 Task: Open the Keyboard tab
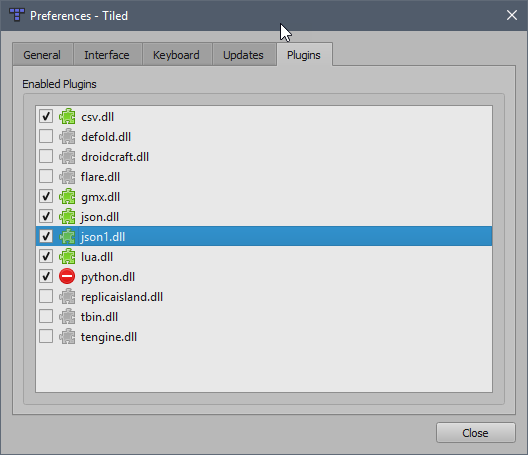(x=176, y=55)
